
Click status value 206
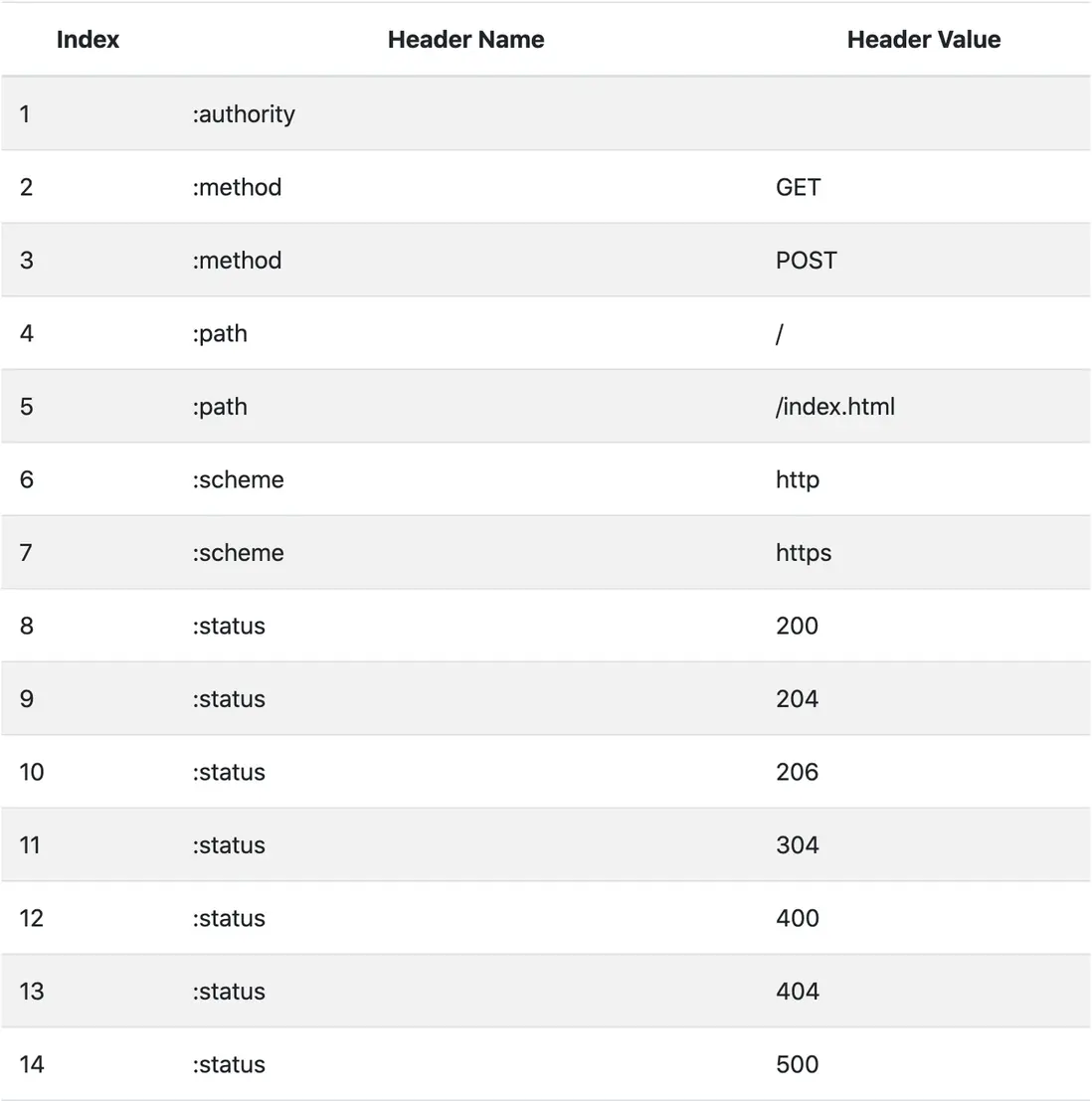797,772
